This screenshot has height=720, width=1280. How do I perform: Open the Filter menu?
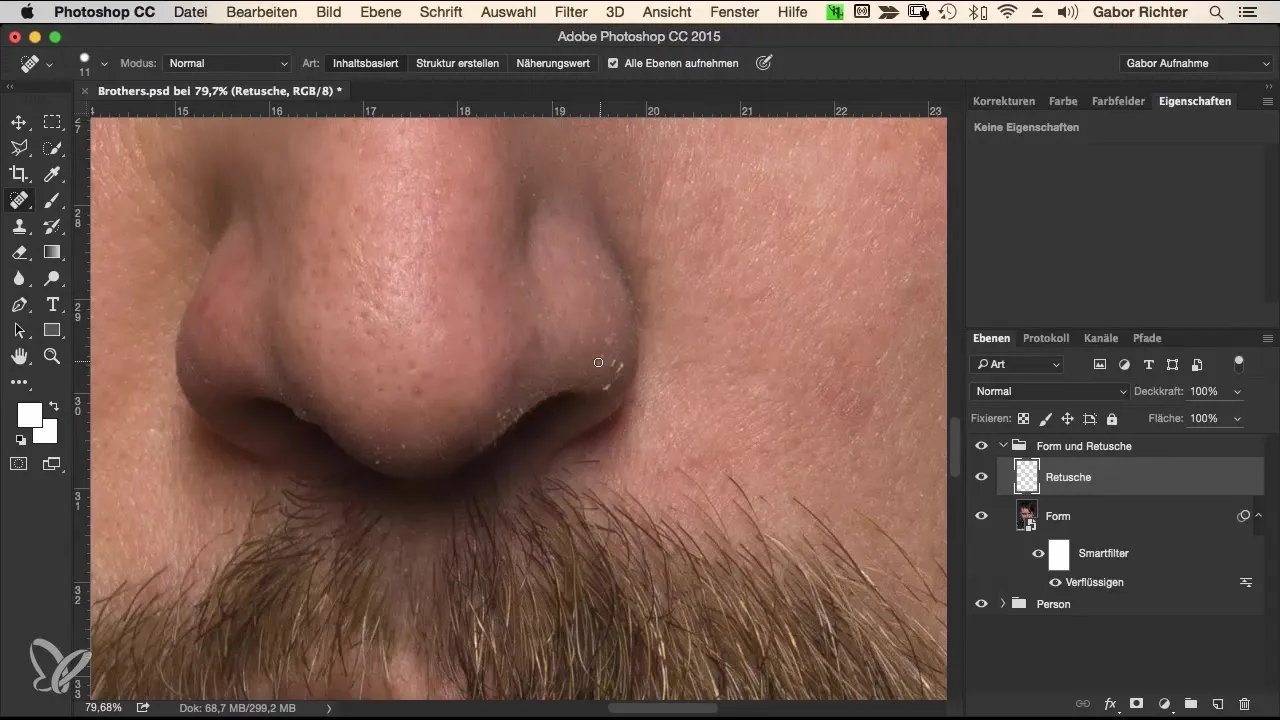coord(571,12)
